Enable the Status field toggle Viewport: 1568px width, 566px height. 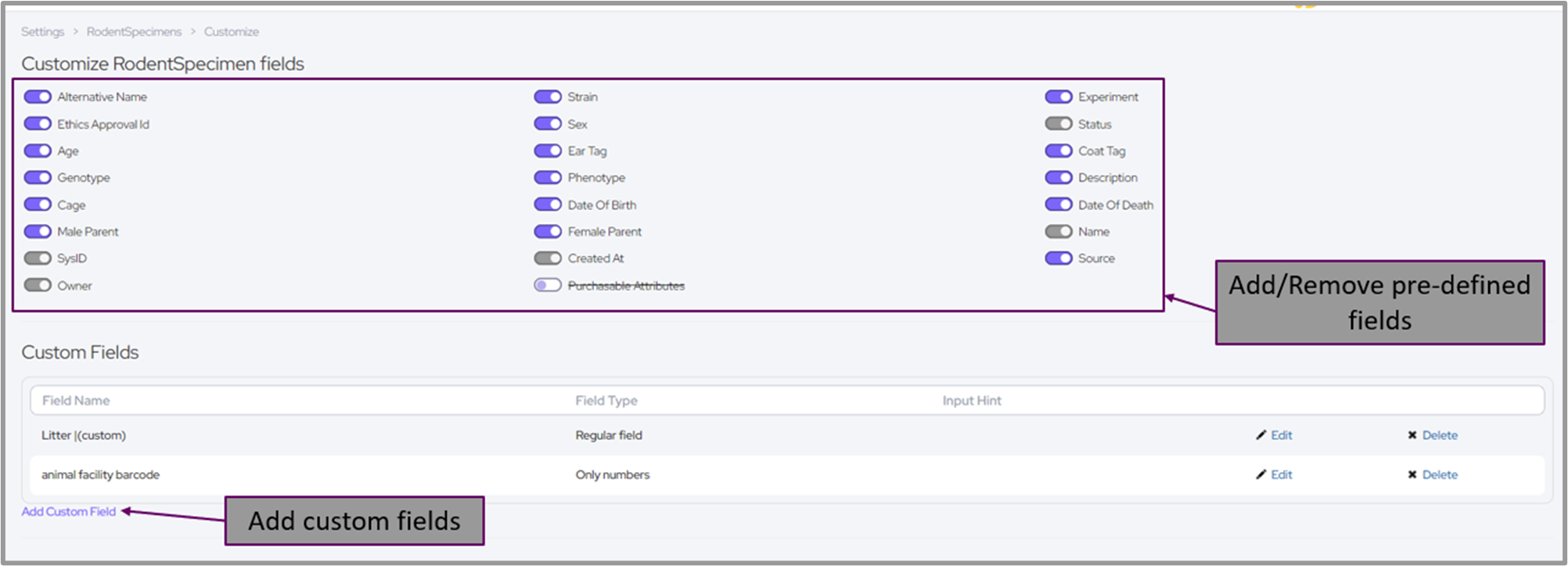click(1059, 124)
